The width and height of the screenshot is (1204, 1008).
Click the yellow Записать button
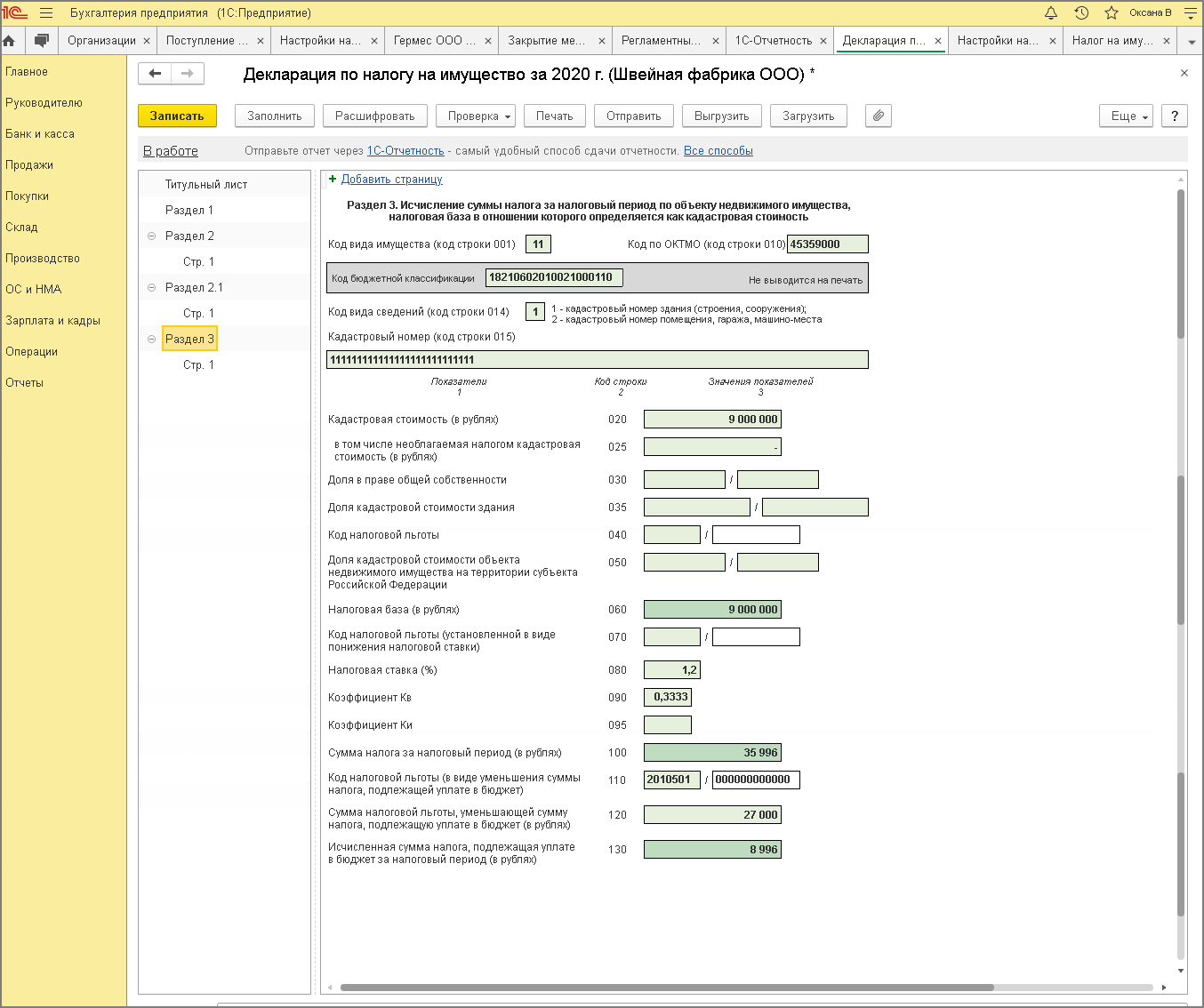[177, 116]
